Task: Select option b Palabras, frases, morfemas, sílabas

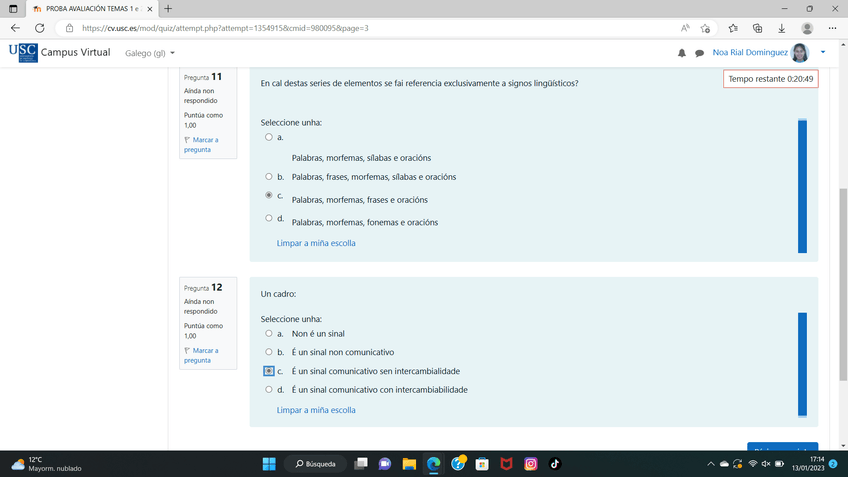Action: (269, 177)
